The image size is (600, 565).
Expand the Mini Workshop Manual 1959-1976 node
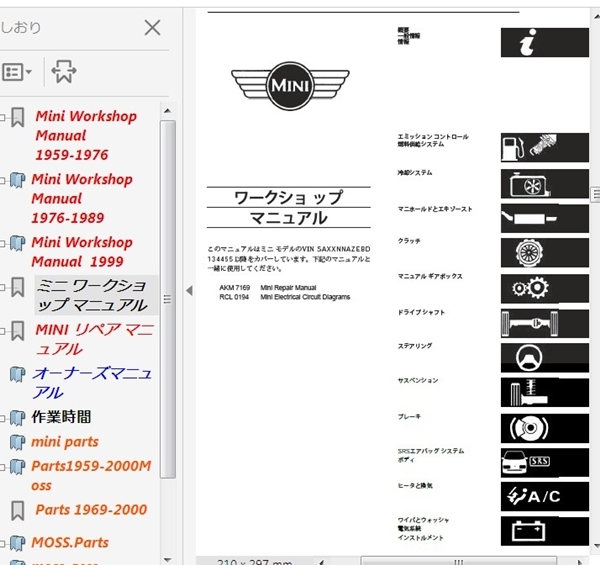click(x=2, y=117)
